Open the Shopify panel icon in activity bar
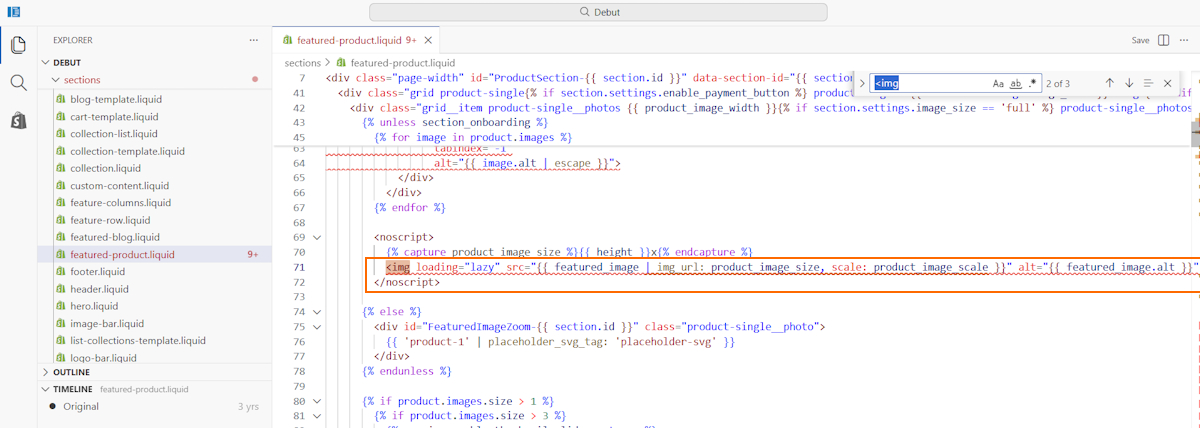Image resolution: width=1200 pixels, height=428 pixels. pos(18,120)
